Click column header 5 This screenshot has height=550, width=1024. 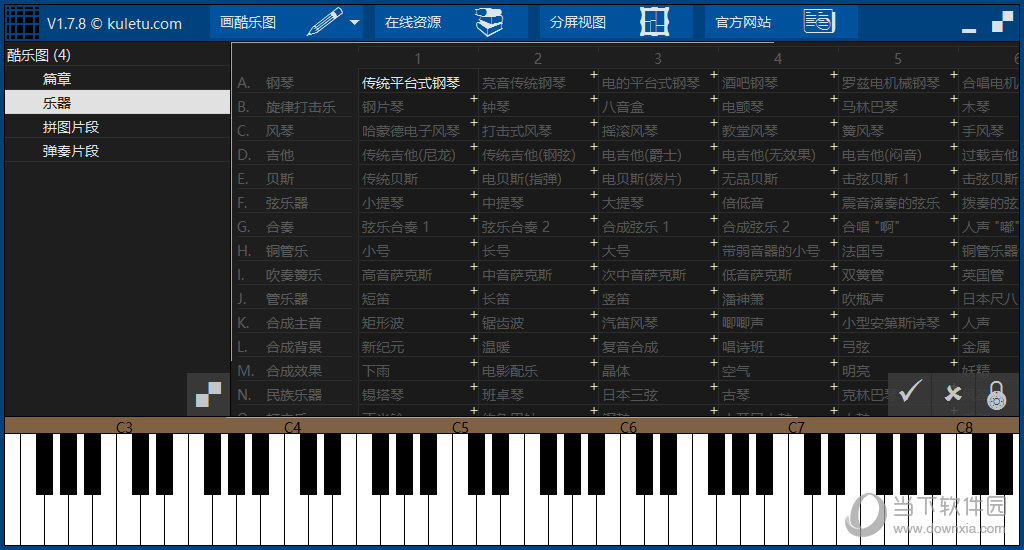(898, 59)
